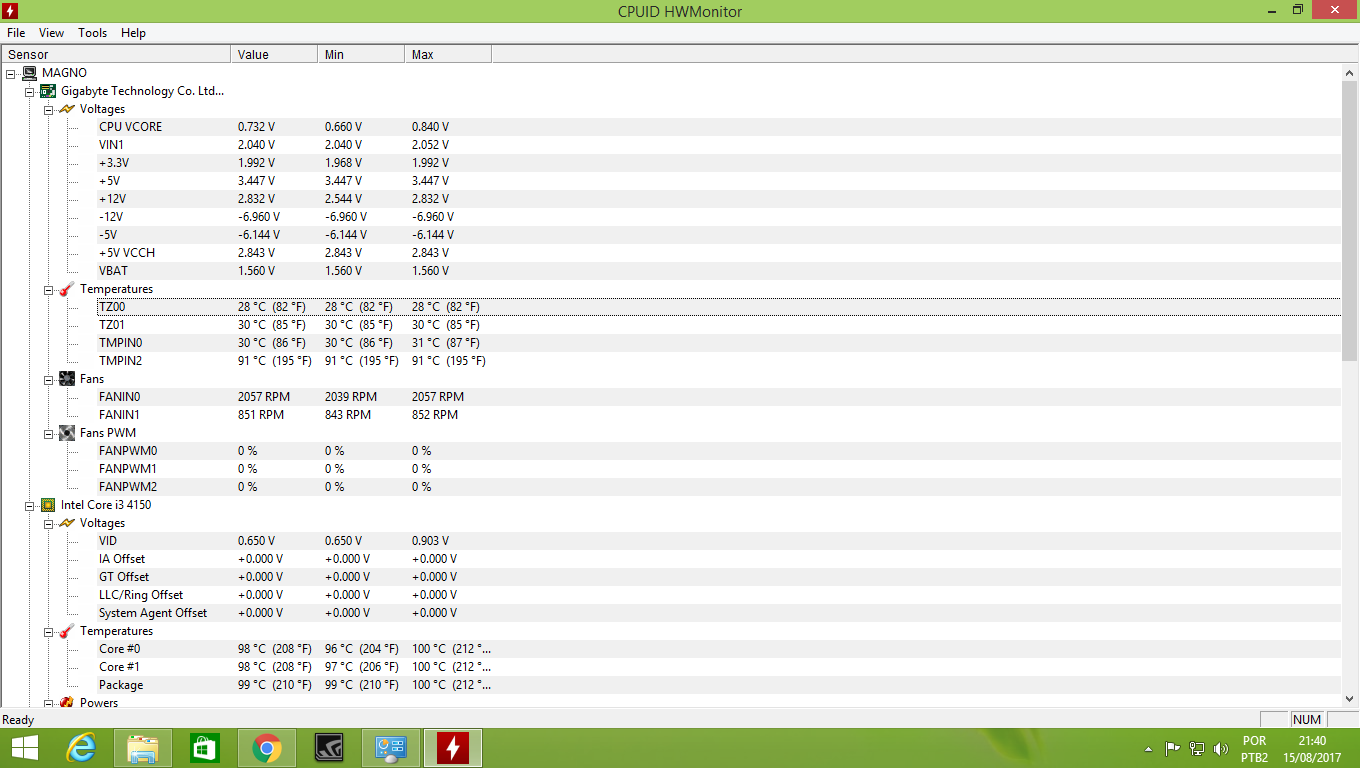This screenshot has height=768, width=1360.
Task: Collapse the Intel Core i3 4150 node
Action: 30,505
